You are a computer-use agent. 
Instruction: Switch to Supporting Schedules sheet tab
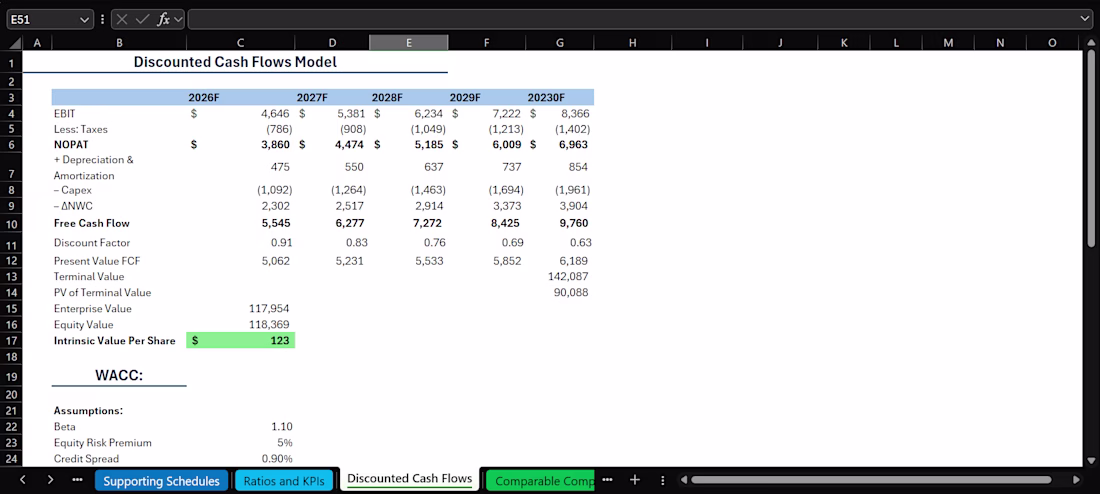(161, 481)
